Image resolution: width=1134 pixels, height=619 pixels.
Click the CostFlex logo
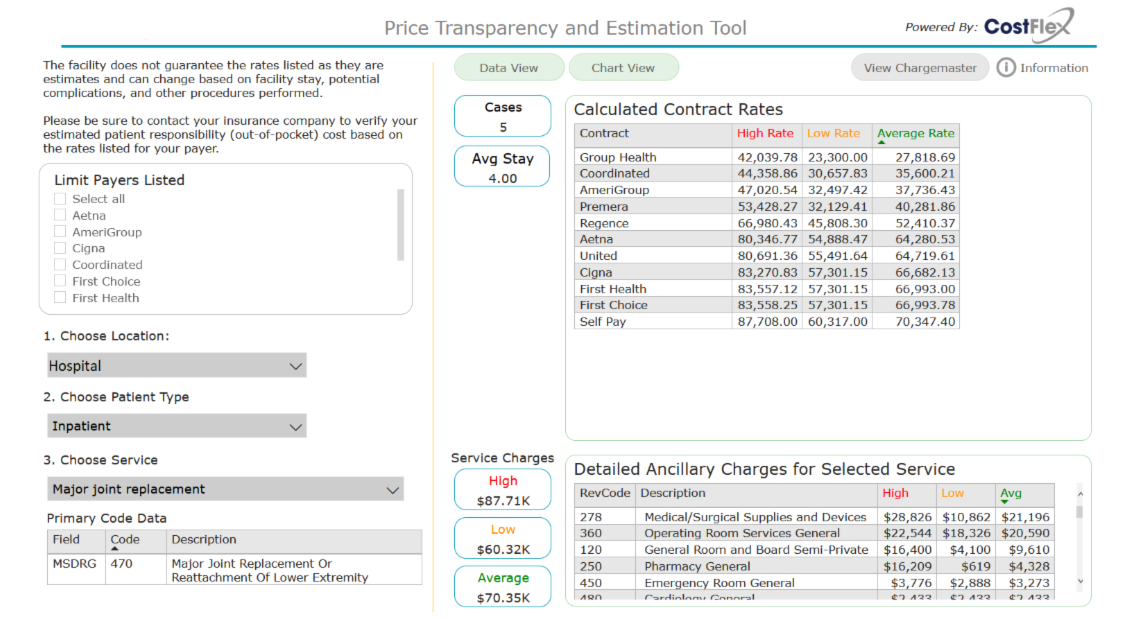click(x=1028, y=26)
